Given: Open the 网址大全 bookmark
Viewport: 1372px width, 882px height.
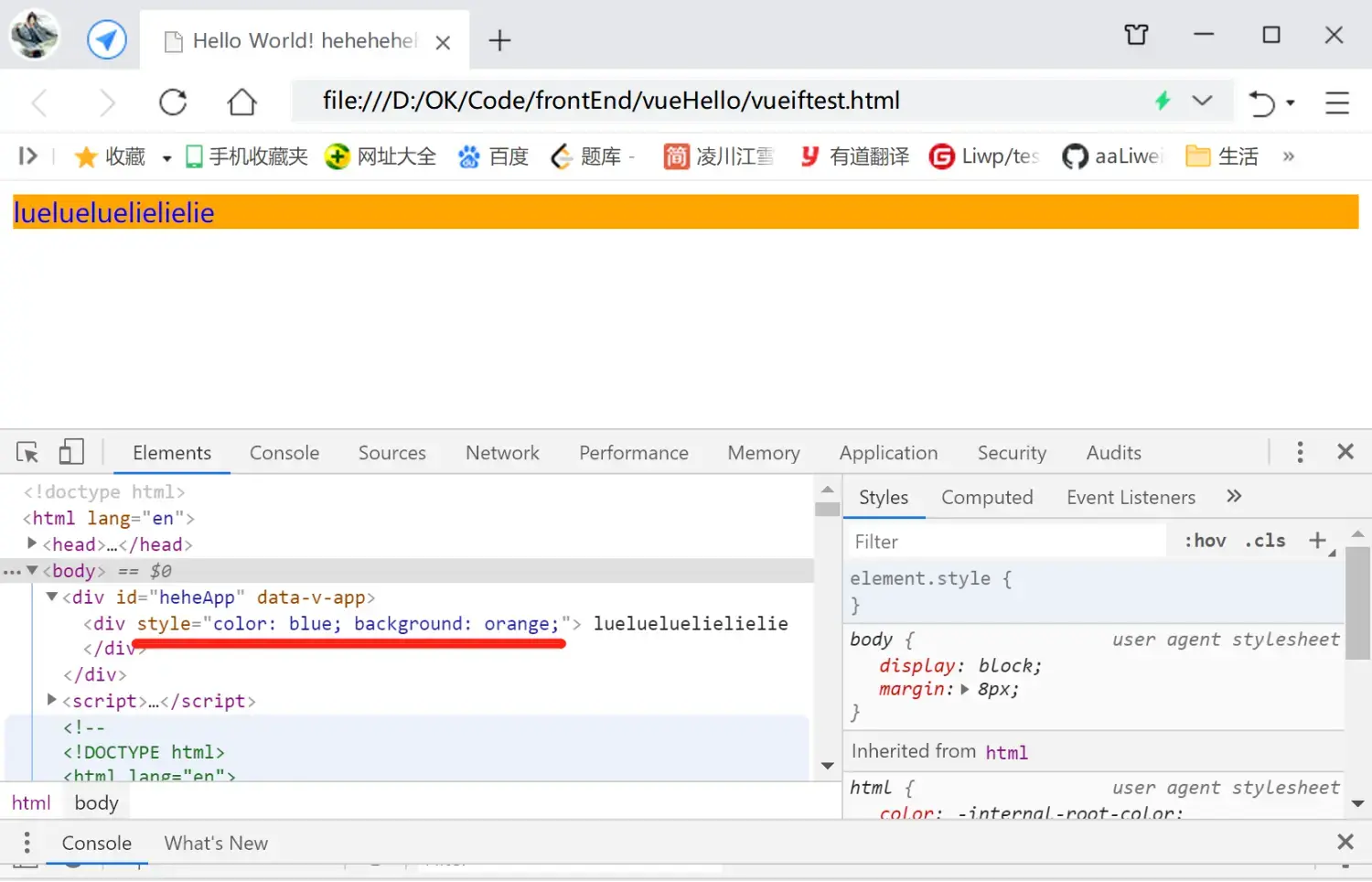Looking at the screenshot, I should (381, 156).
